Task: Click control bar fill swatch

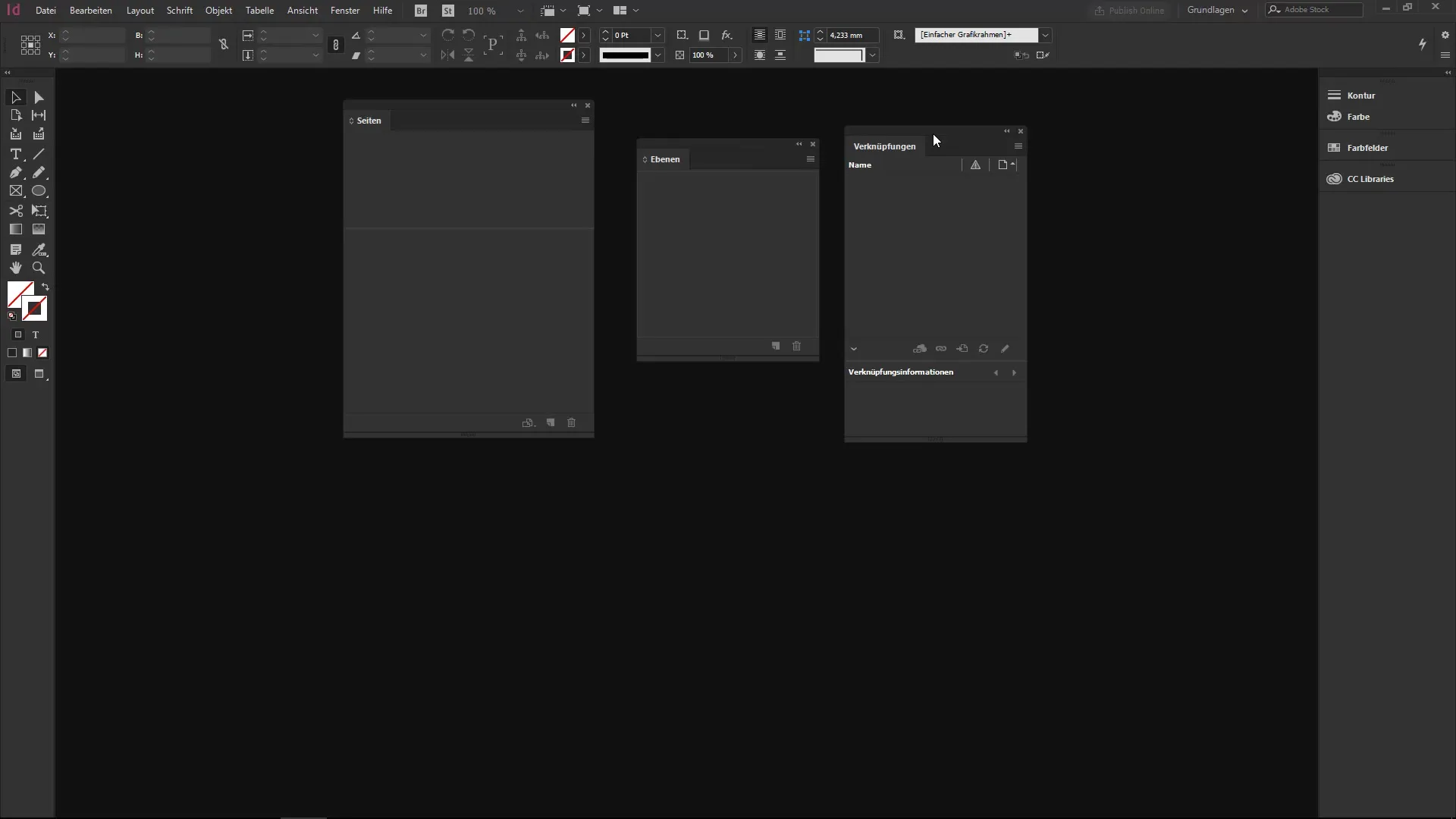Action: point(567,35)
